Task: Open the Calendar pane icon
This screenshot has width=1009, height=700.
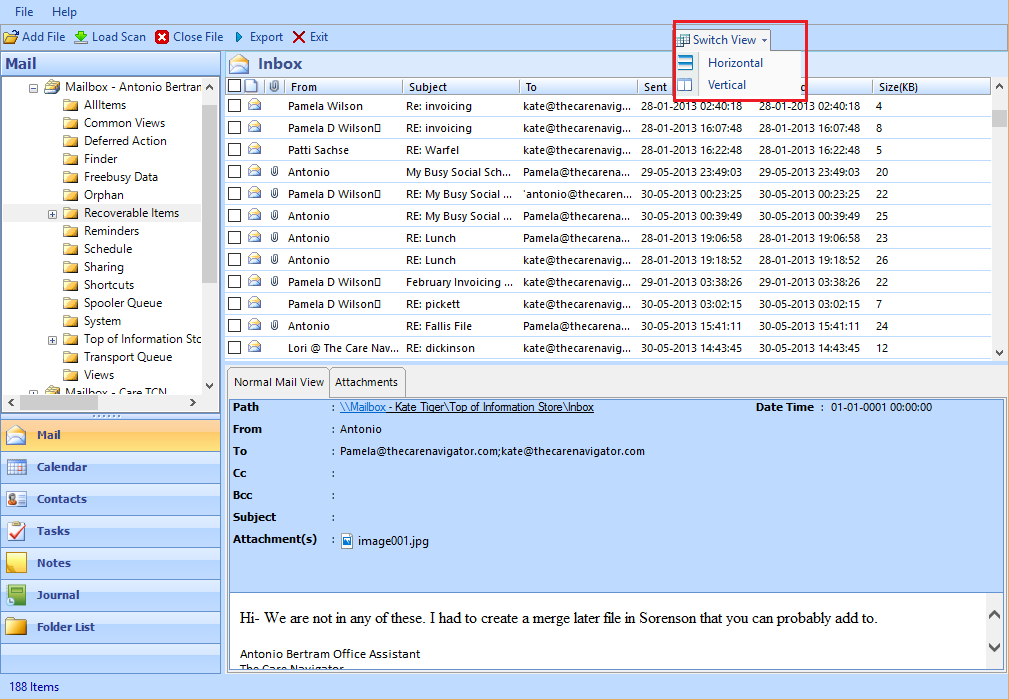Action: pyautogui.click(x=16, y=467)
